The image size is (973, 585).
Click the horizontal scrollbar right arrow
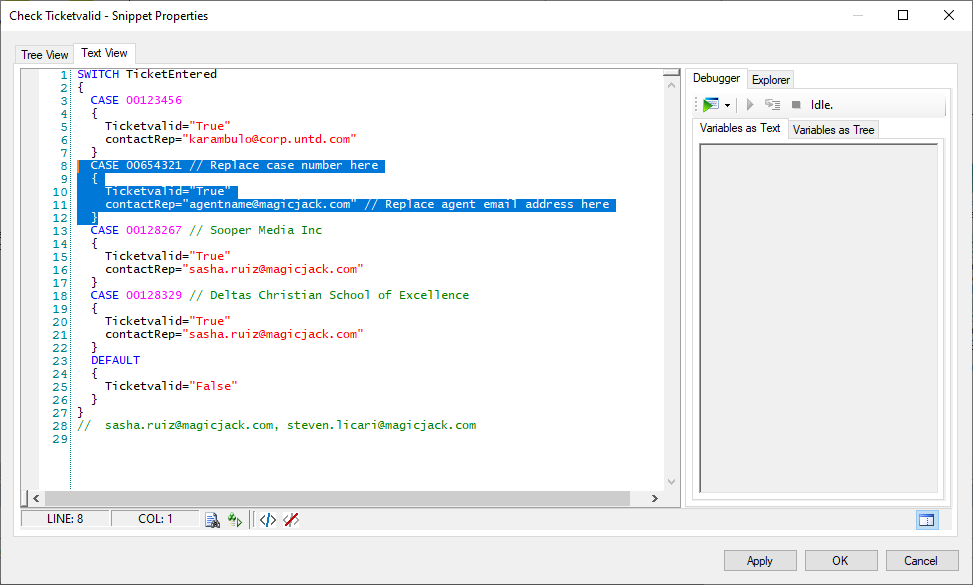point(655,498)
